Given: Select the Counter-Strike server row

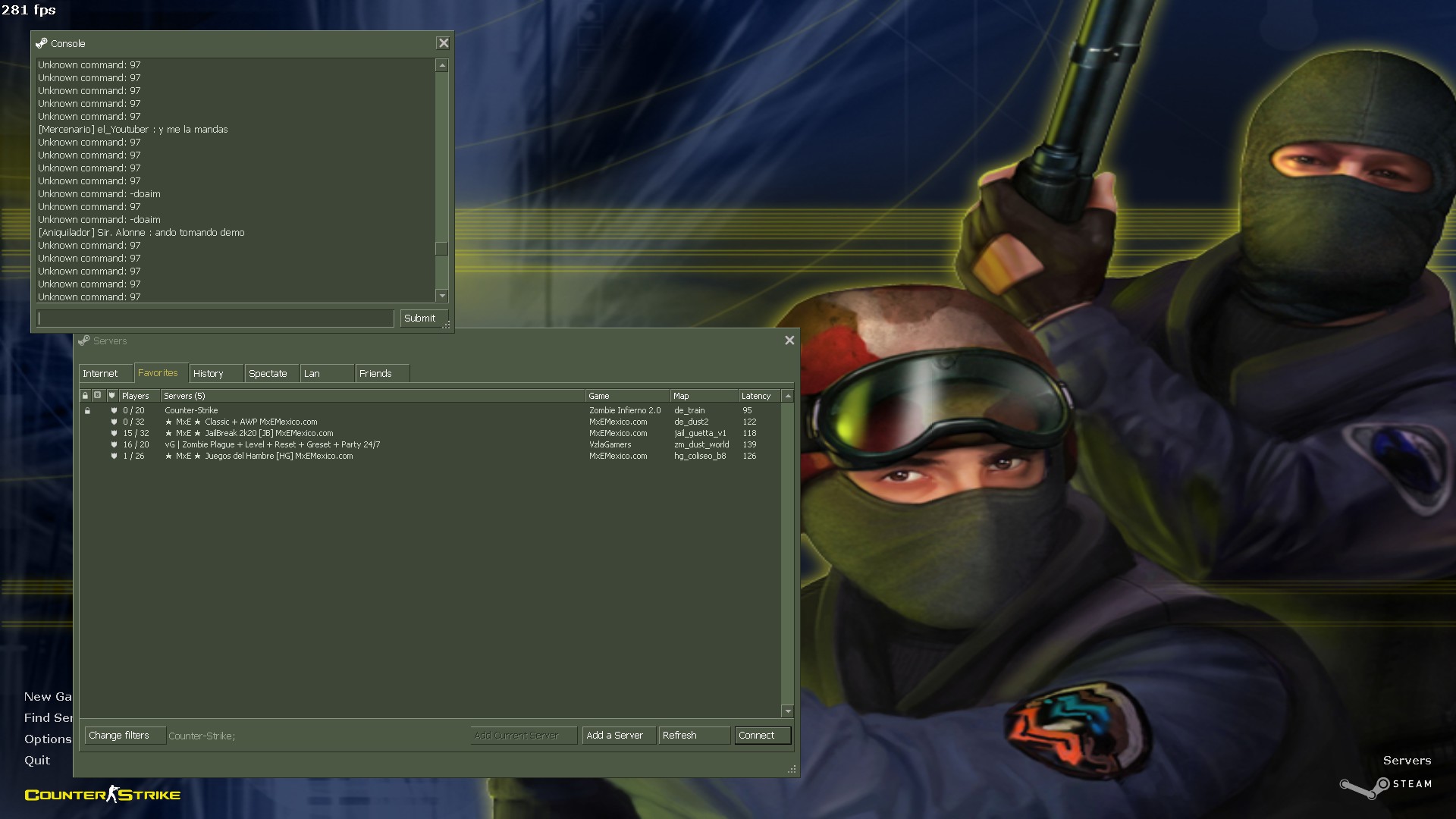Looking at the screenshot, I should [x=430, y=410].
